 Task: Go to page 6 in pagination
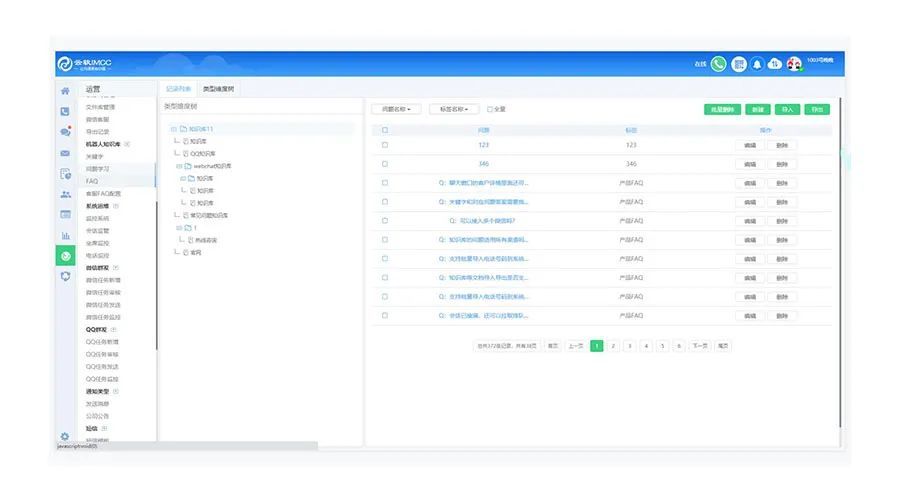pyautogui.click(x=679, y=346)
